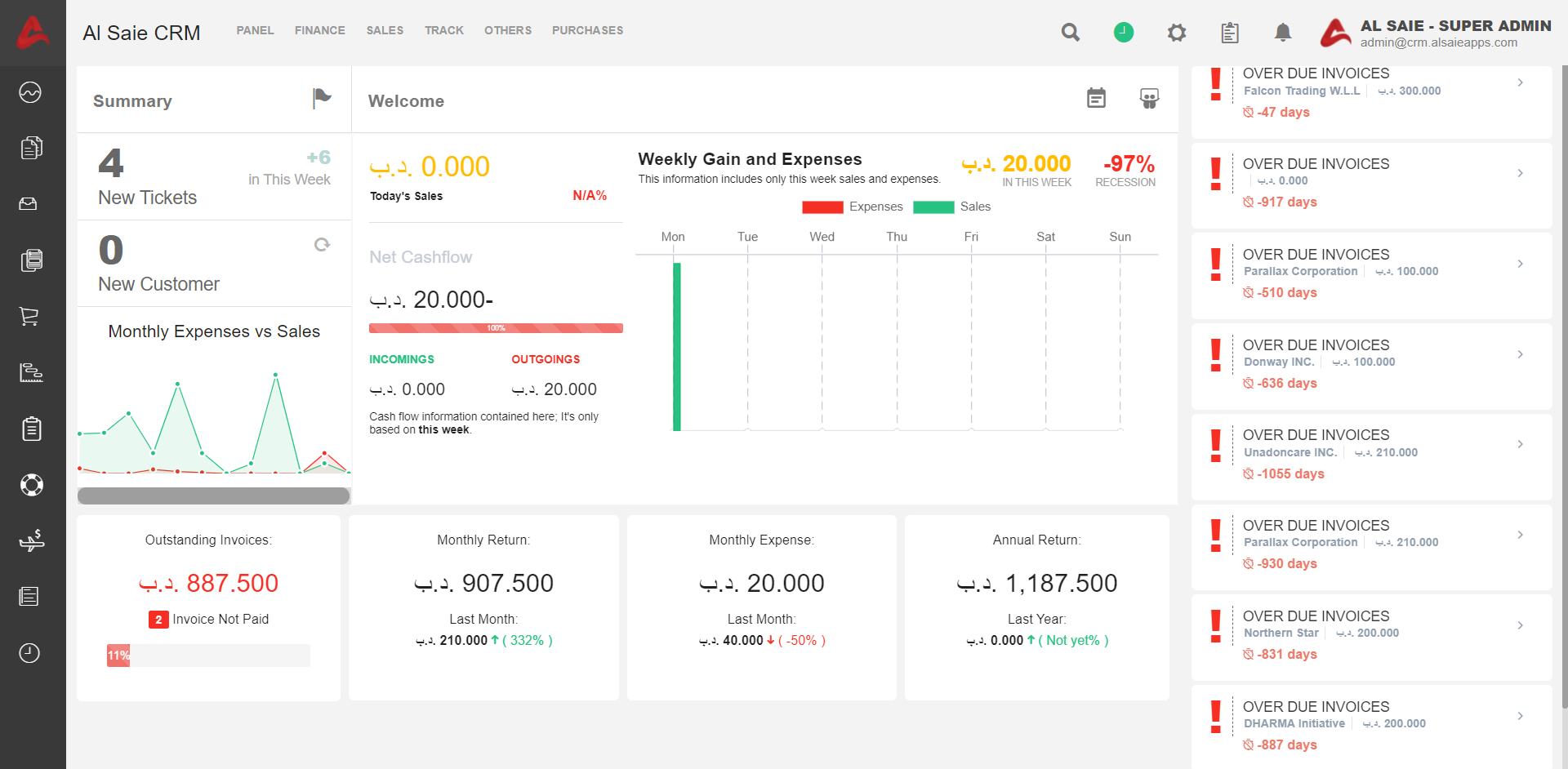
Task: Click the Monthly Expenses chart horizontal scrollbar
Action: 213,496
